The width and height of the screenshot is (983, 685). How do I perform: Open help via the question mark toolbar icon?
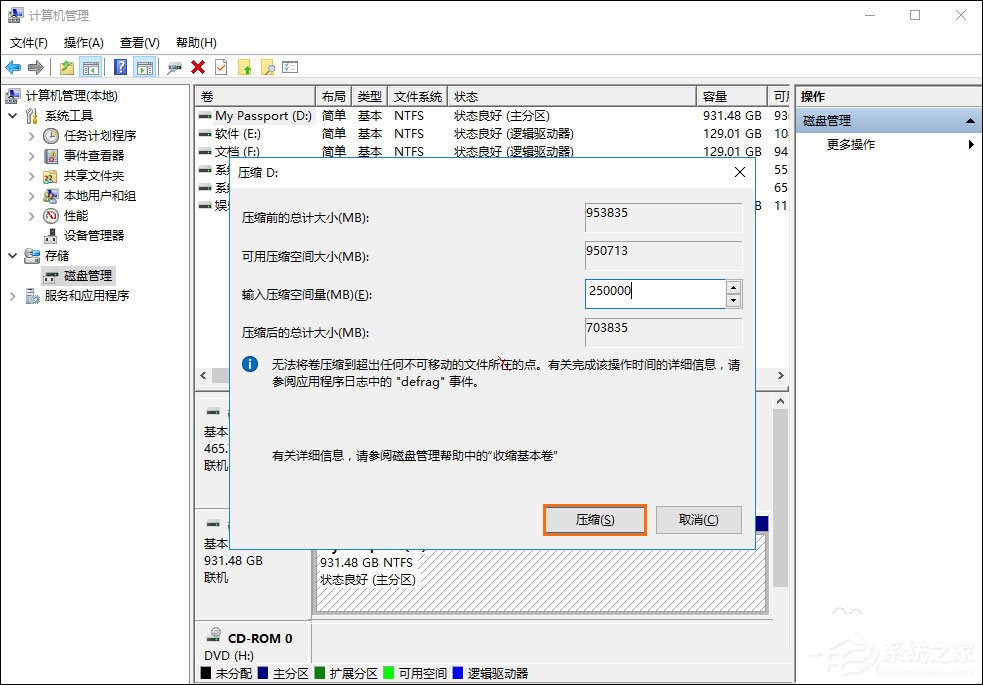pyautogui.click(x=119, y=67)
